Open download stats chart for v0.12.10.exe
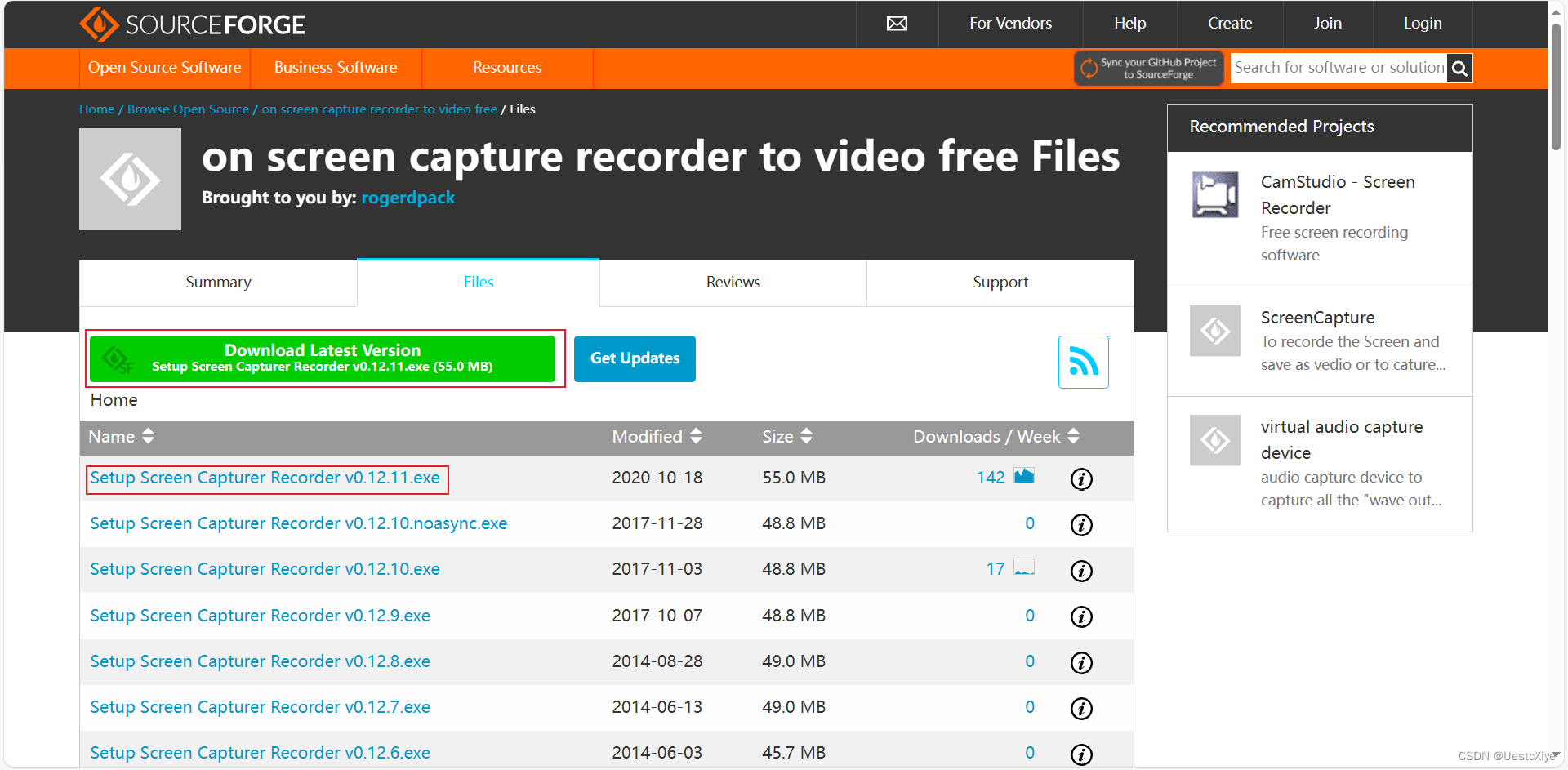 tap(1024, 567)
